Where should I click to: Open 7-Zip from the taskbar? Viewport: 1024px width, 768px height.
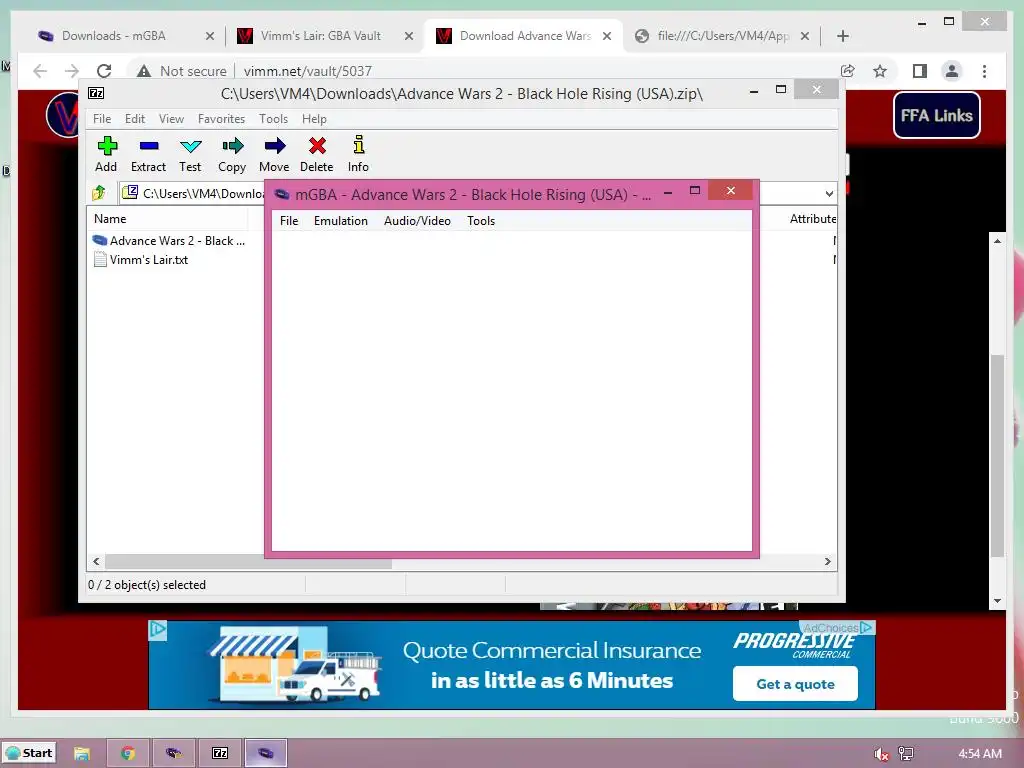(x=220, y=753)
